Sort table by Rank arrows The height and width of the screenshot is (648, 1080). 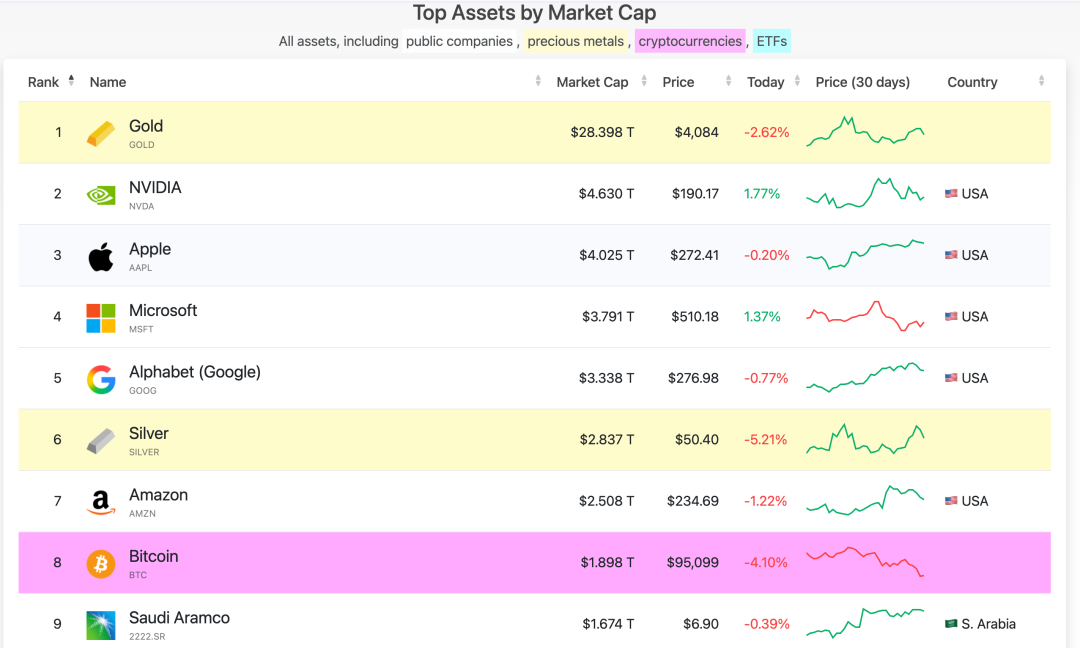[x=71, y=81]
